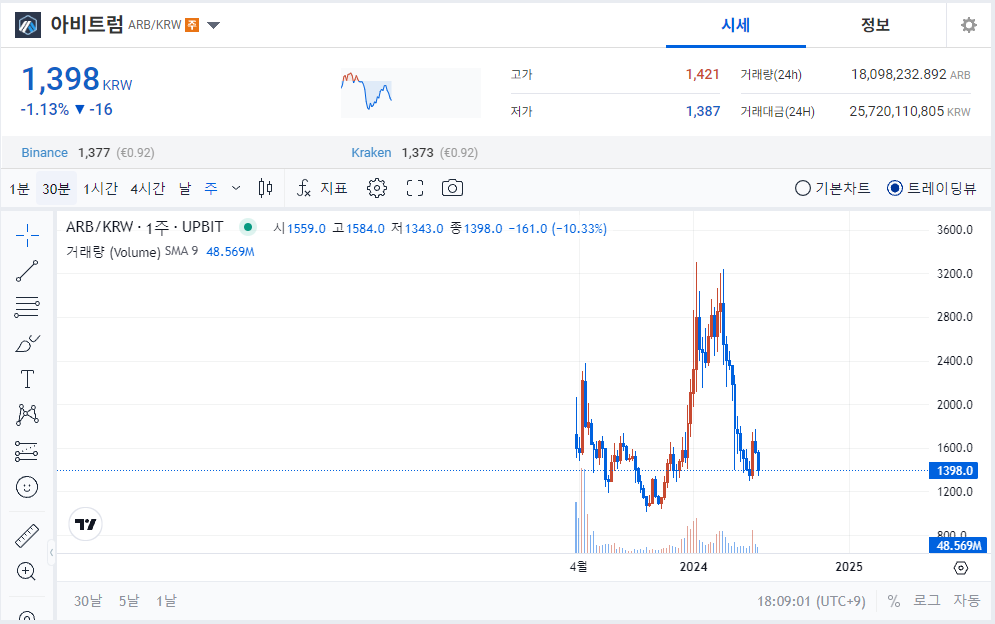Collapse the drawing toolbar with side arrow
This screenshot has height=624, width=995.
[x=51, y=553]
